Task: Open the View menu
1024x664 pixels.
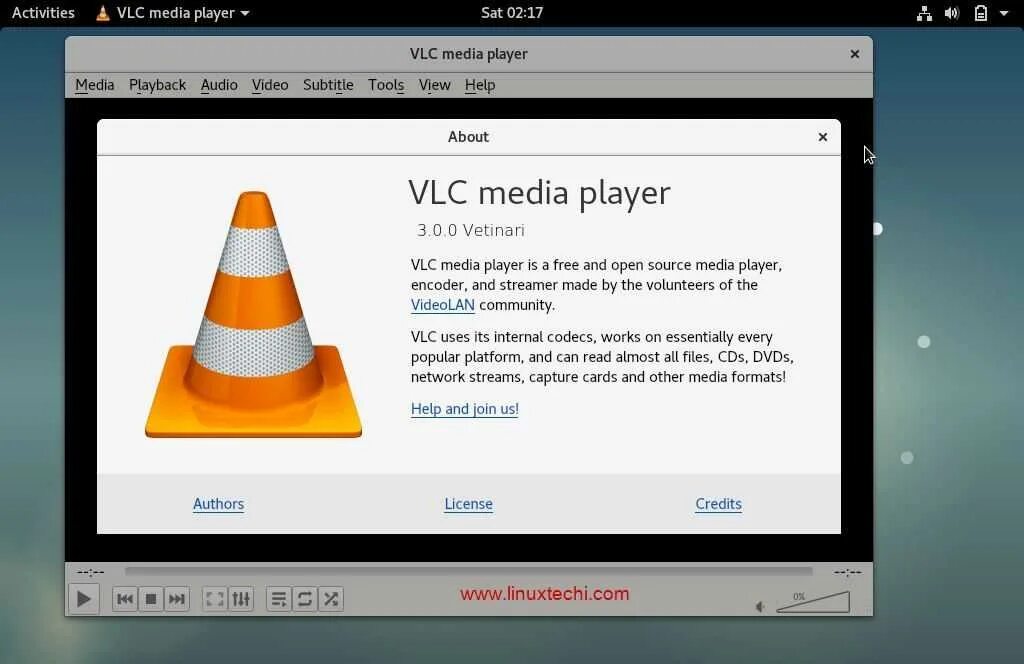Action: click(x=434, y=85)
